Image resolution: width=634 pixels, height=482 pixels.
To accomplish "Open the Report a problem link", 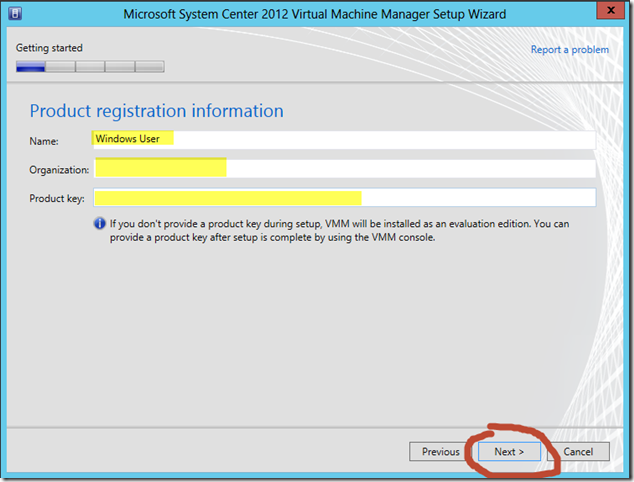I will tap(569, 50).
